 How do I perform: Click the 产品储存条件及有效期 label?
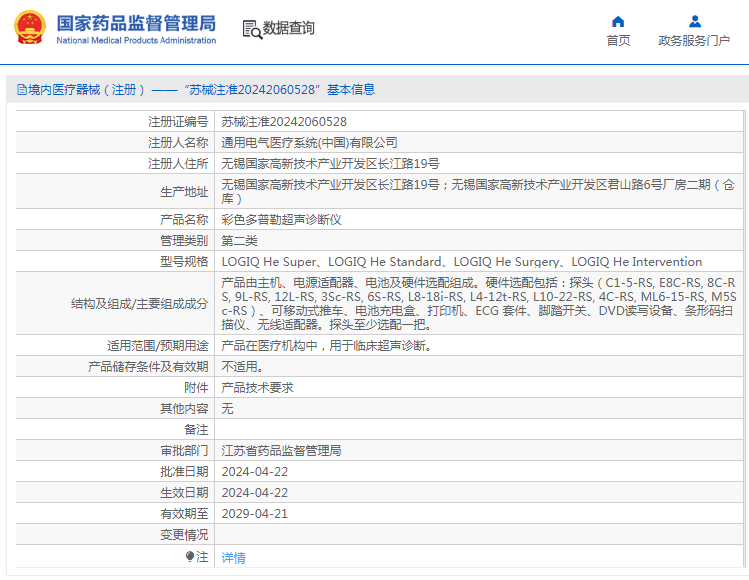coord(148,367)
